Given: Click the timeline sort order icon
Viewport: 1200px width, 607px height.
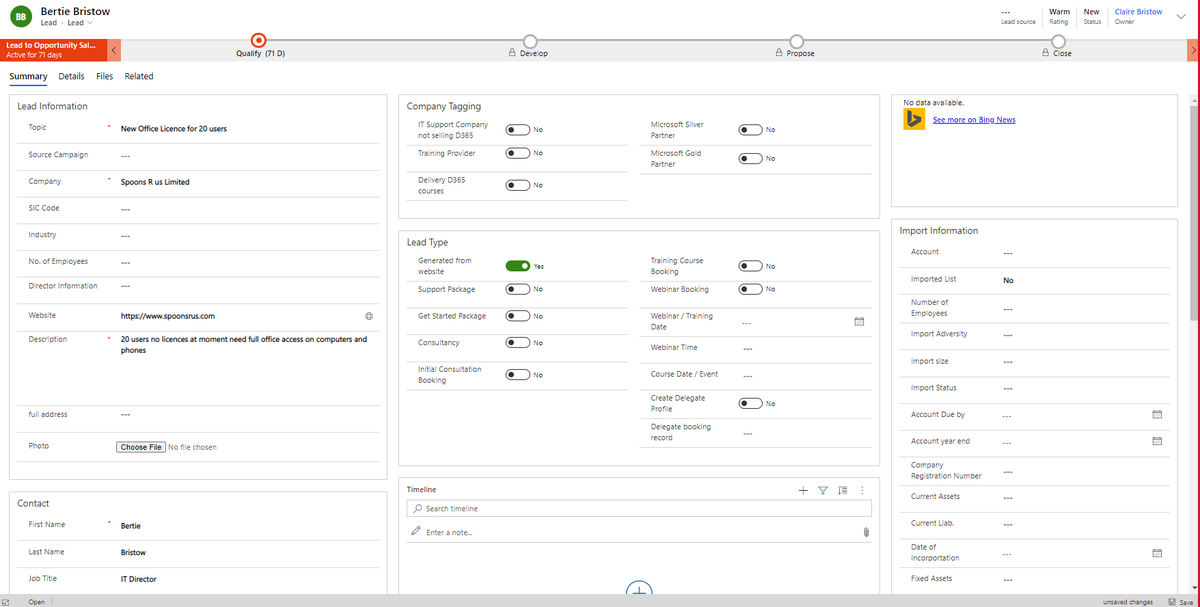Looking at the screenshot, I should (843, 490).
